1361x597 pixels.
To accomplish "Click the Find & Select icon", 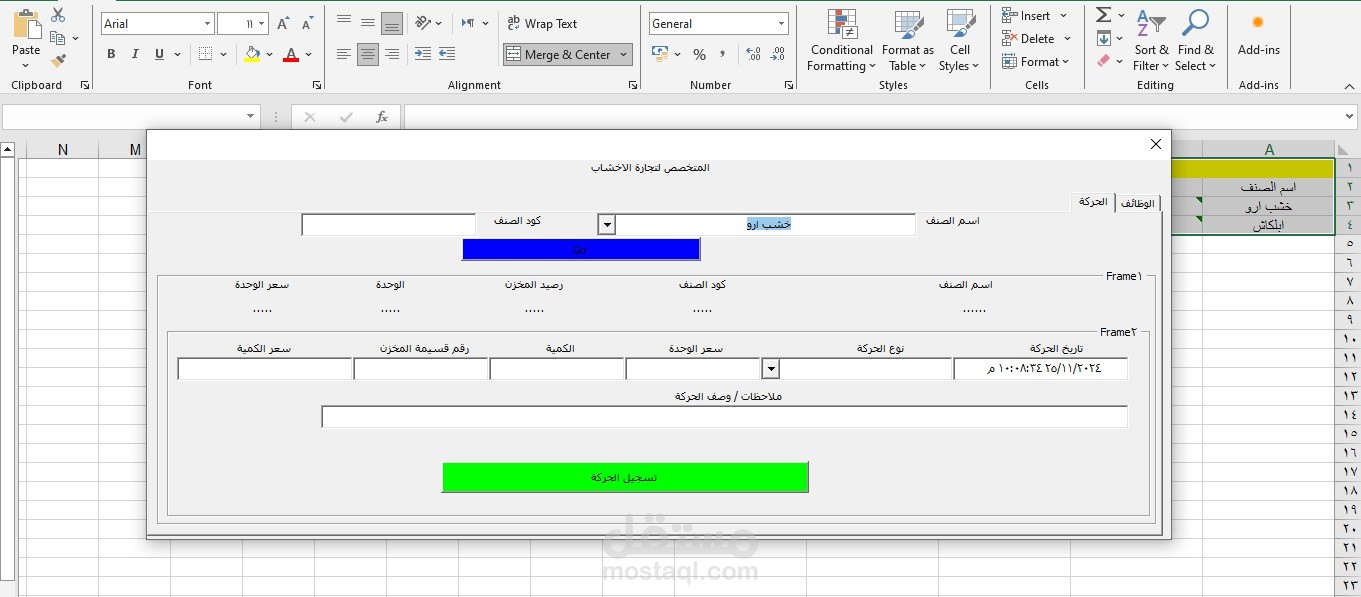I will tap(1196, 40).
